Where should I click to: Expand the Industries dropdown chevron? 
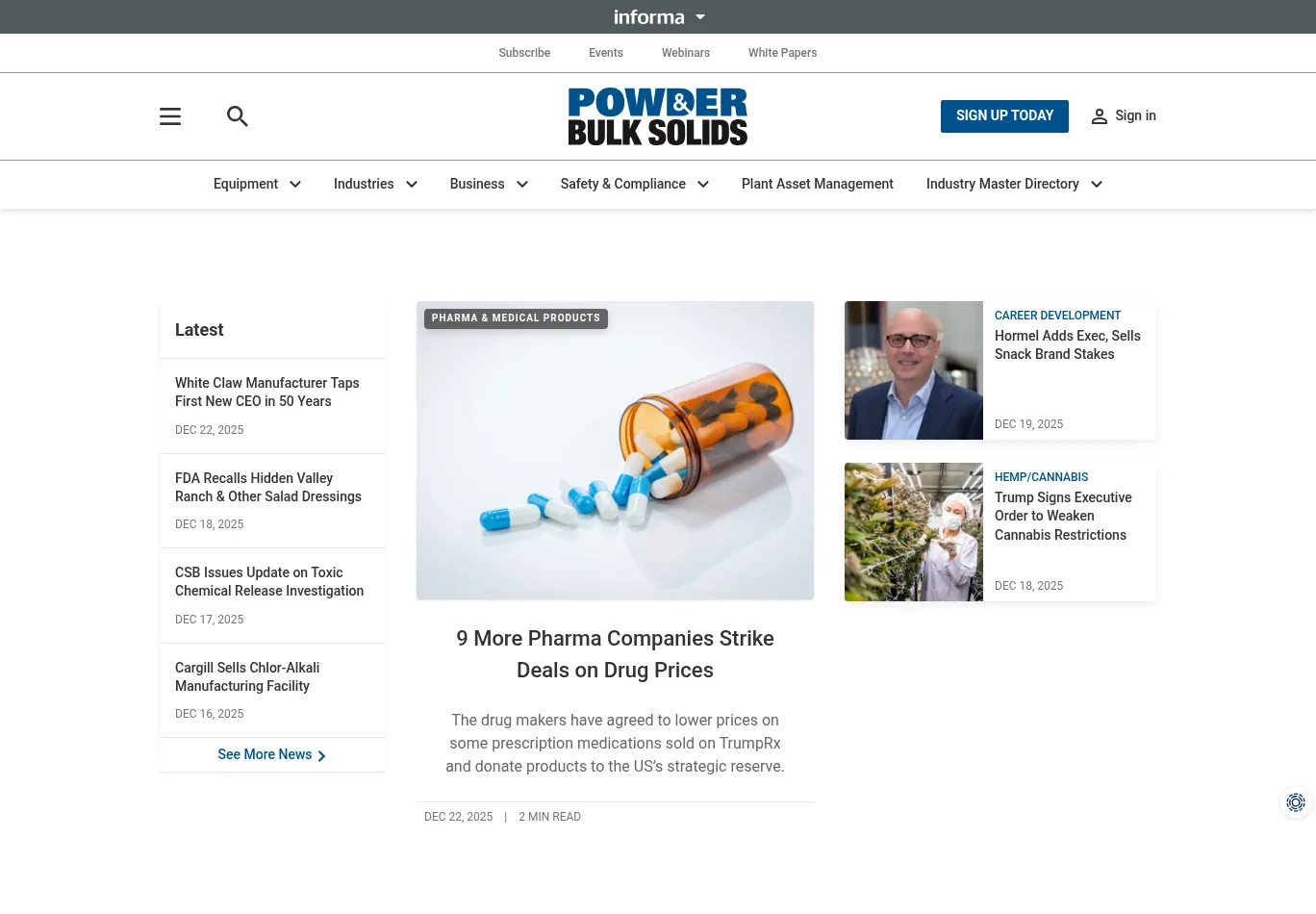(x=412, y=185)
